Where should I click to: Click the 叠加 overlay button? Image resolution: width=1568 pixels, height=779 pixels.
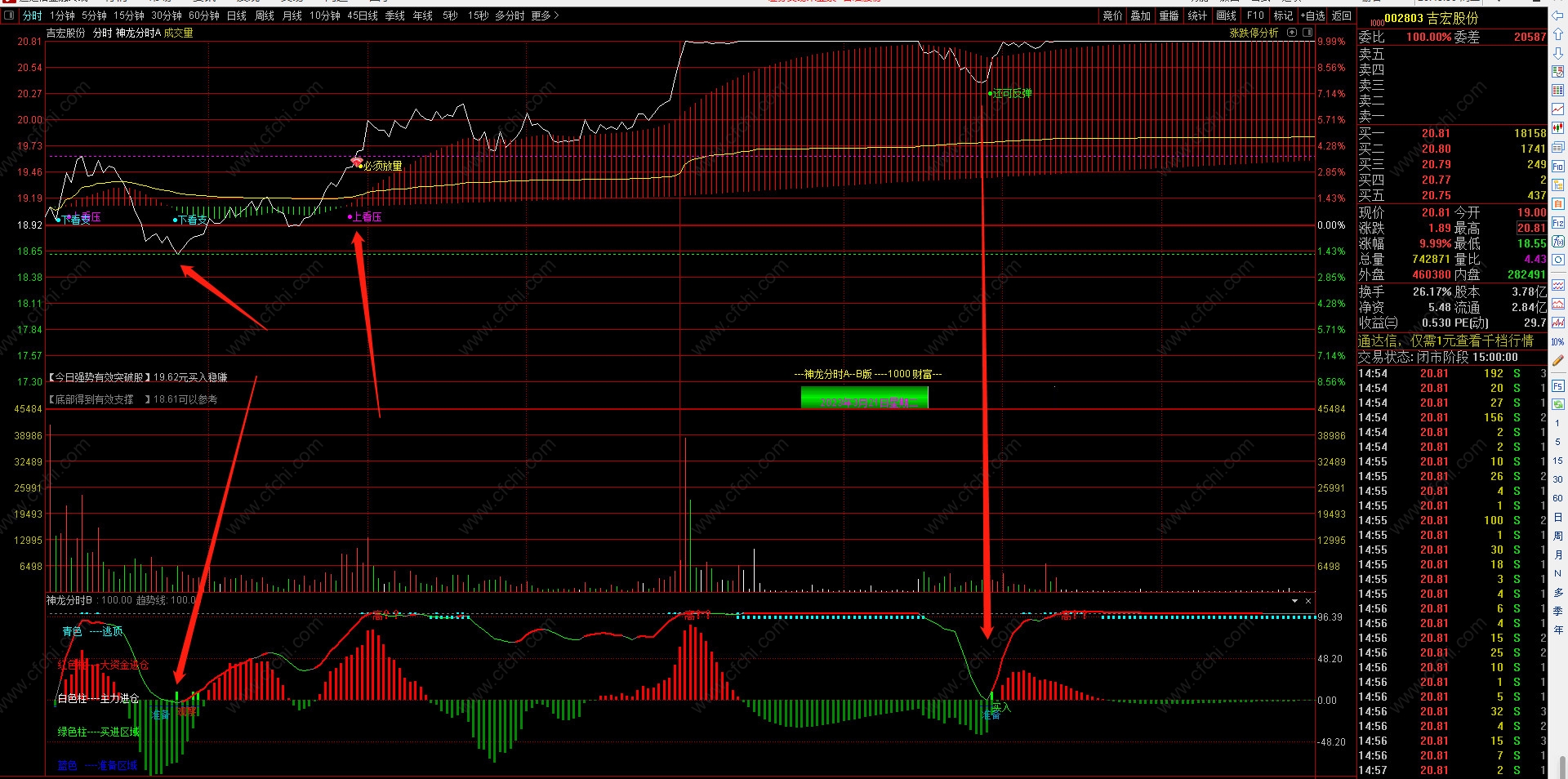1140,16
